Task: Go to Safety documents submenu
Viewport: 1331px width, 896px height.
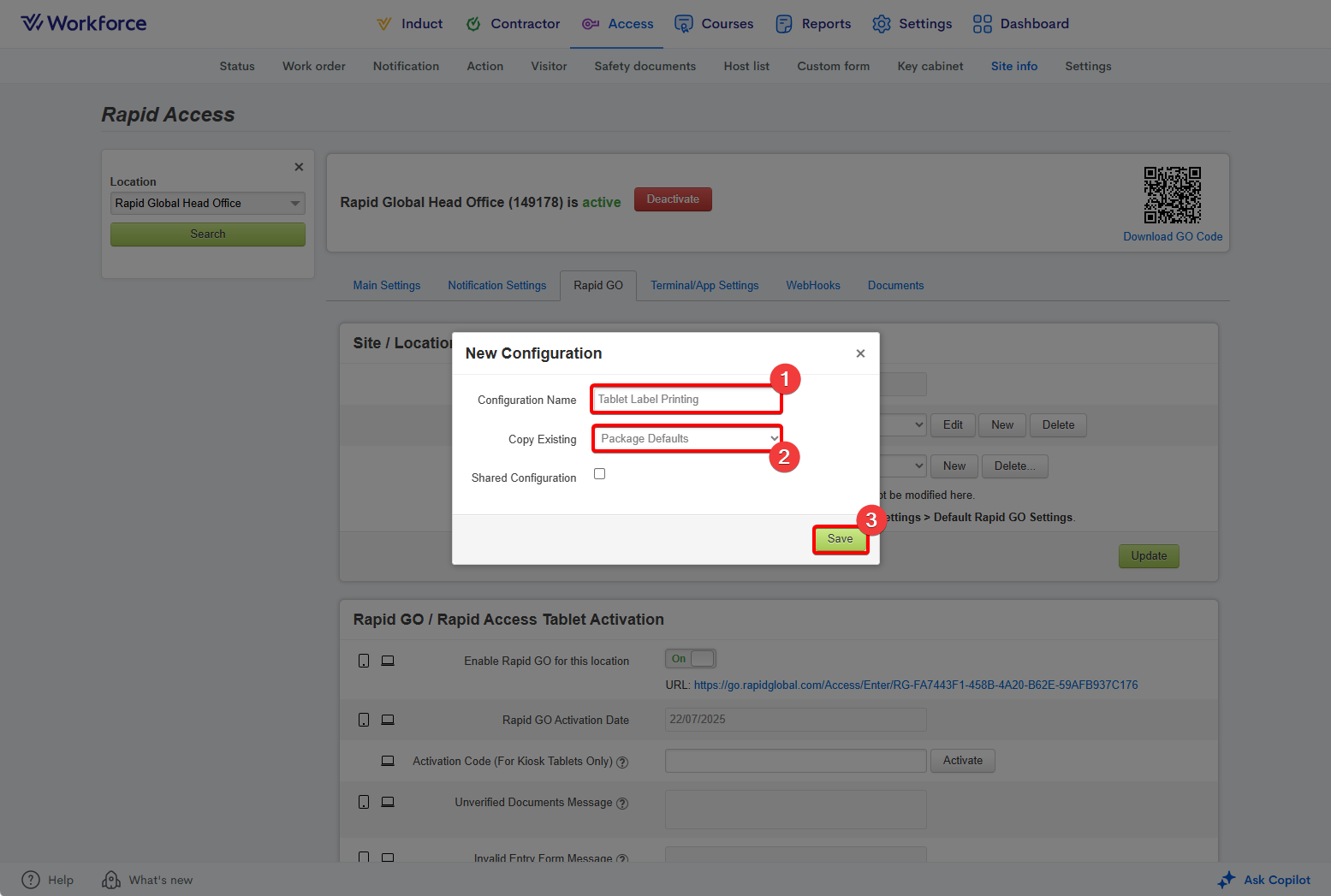Action: (645, 66)
